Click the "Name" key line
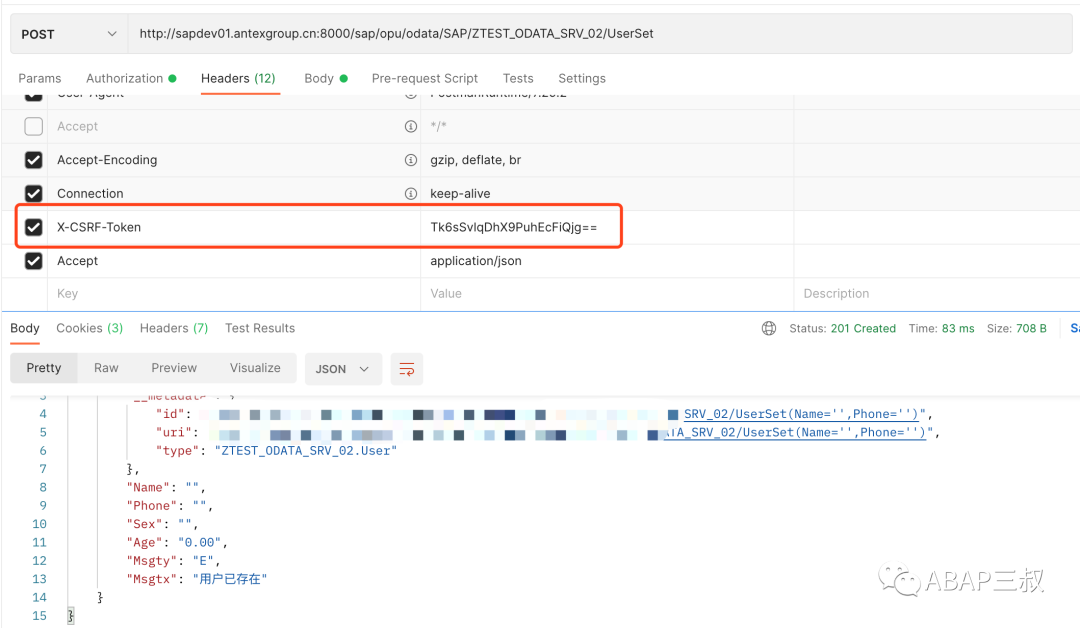Viewport: 1080px width, 628px height. pyautogui.click(x=165, y=488)
